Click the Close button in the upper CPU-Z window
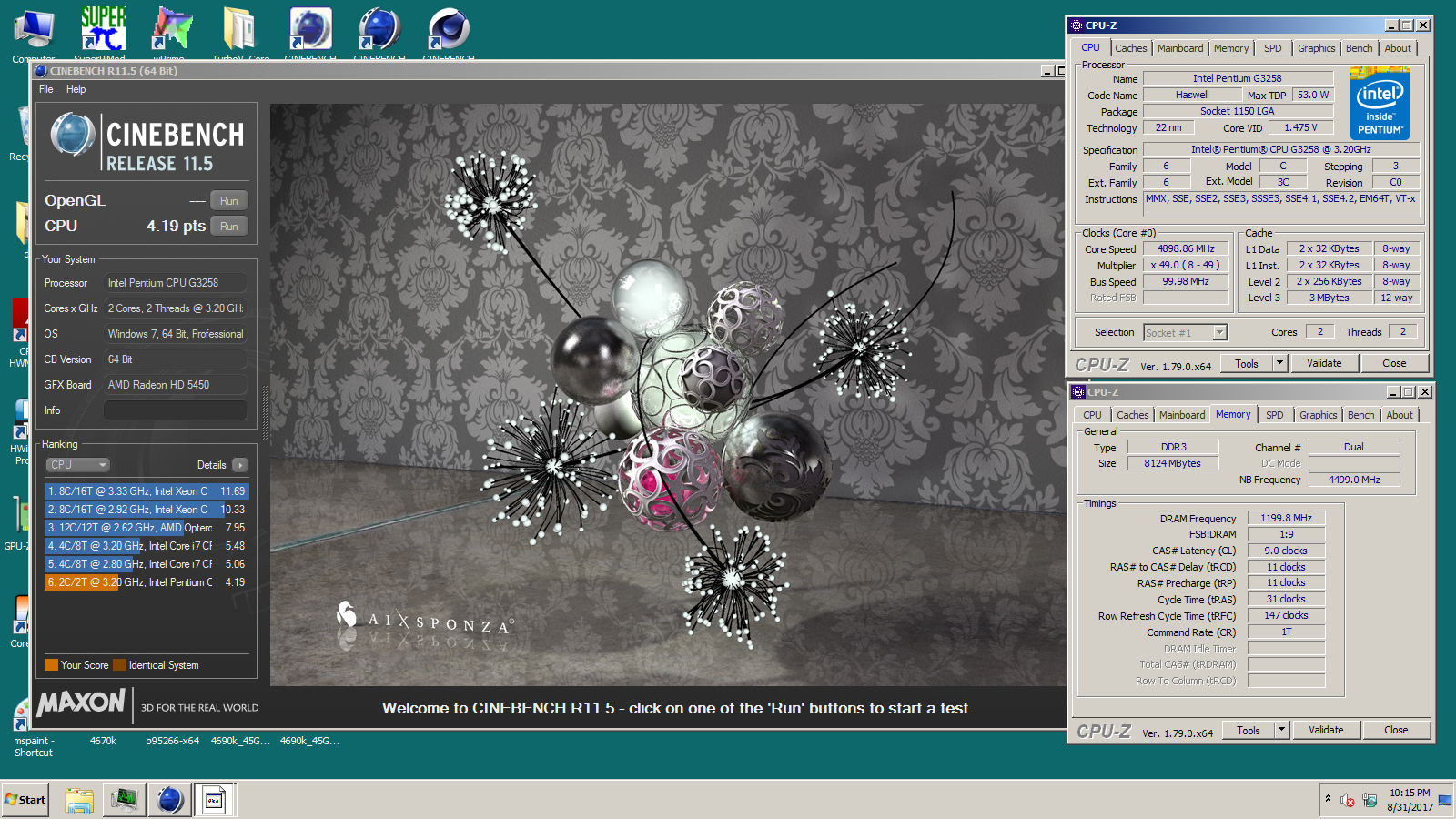1456x819 pixels. pyautogui.click(x=1394, y=364)
